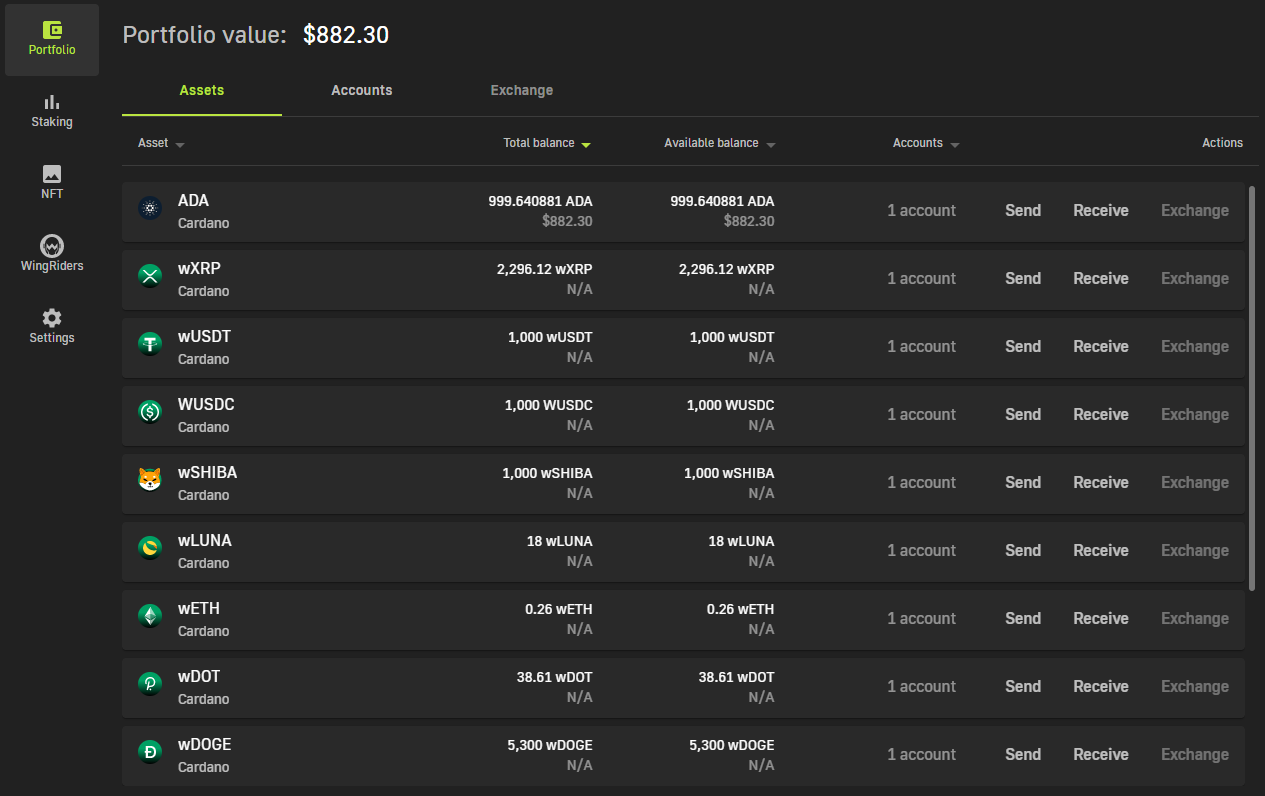Image resolution: width=1265 pixels, height=796 pixels.
Task: Open the 1 account link for wDOT
Action: click(921, 686)
